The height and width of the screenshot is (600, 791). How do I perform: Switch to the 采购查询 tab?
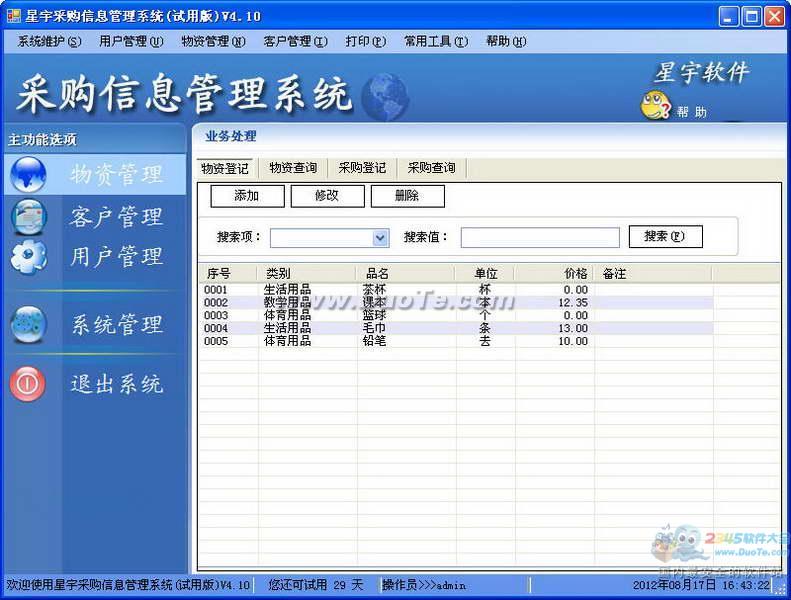(x=431, y=168)
